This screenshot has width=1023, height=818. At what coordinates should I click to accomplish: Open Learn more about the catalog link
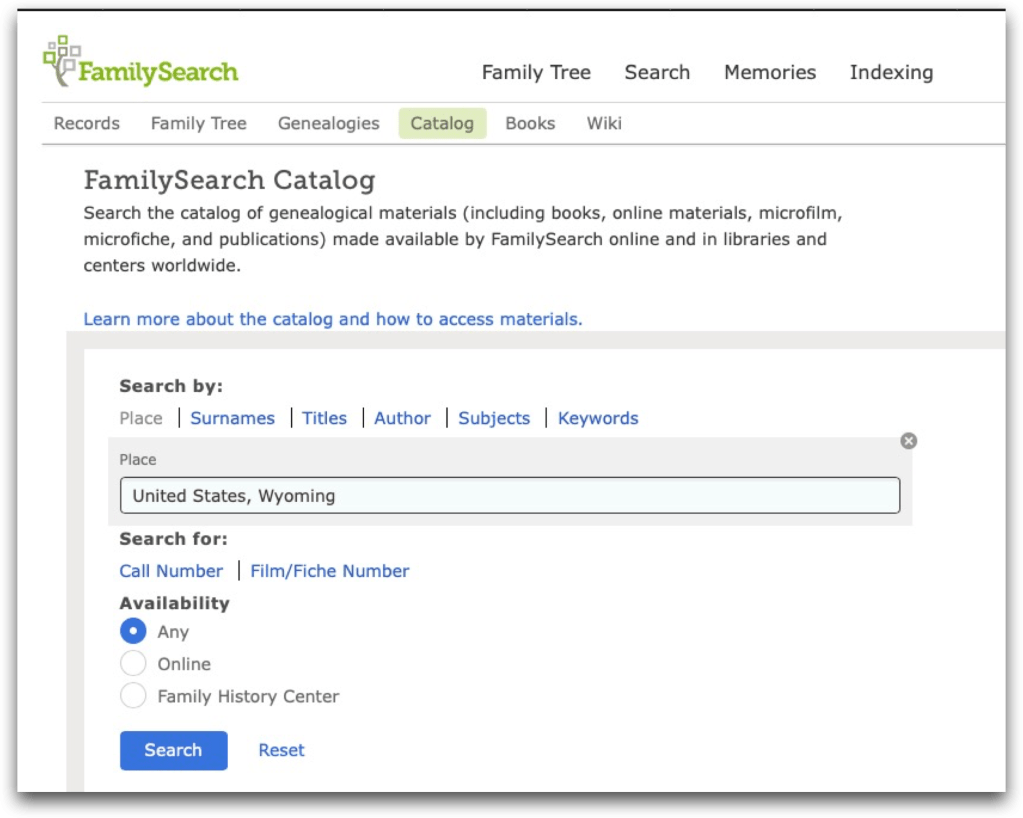(x=332, y=319)
